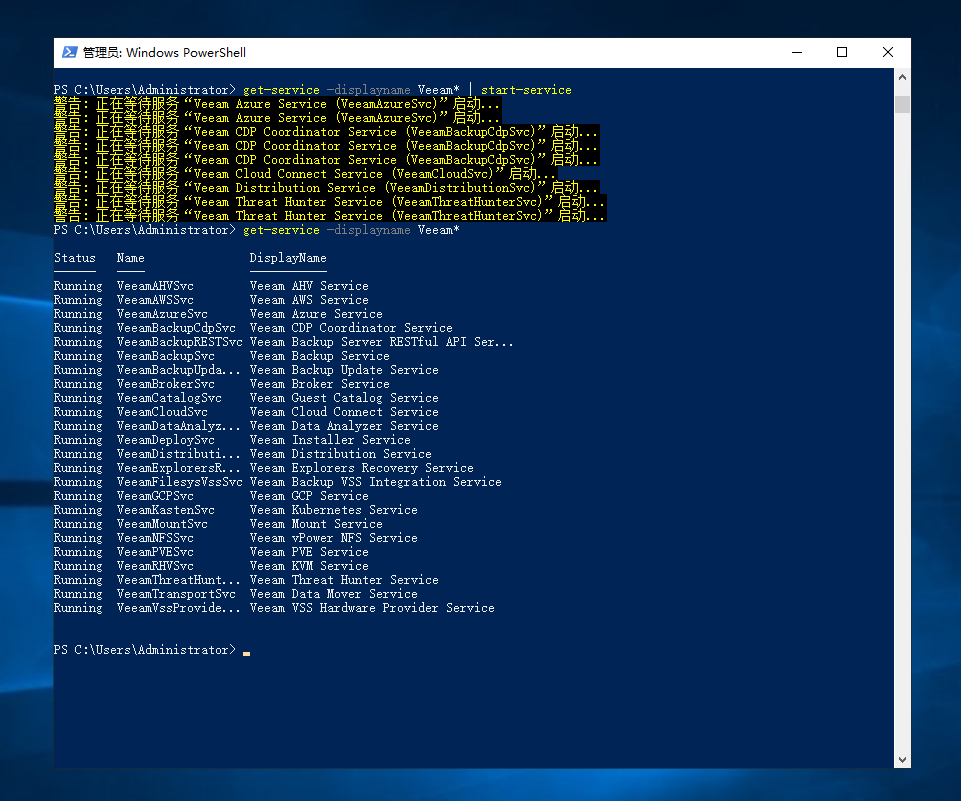Image resolution: width=961 pixels, height=801 pixels.
Task: Click 'Veeam GCP Service' display name
Action: point(310,496)
